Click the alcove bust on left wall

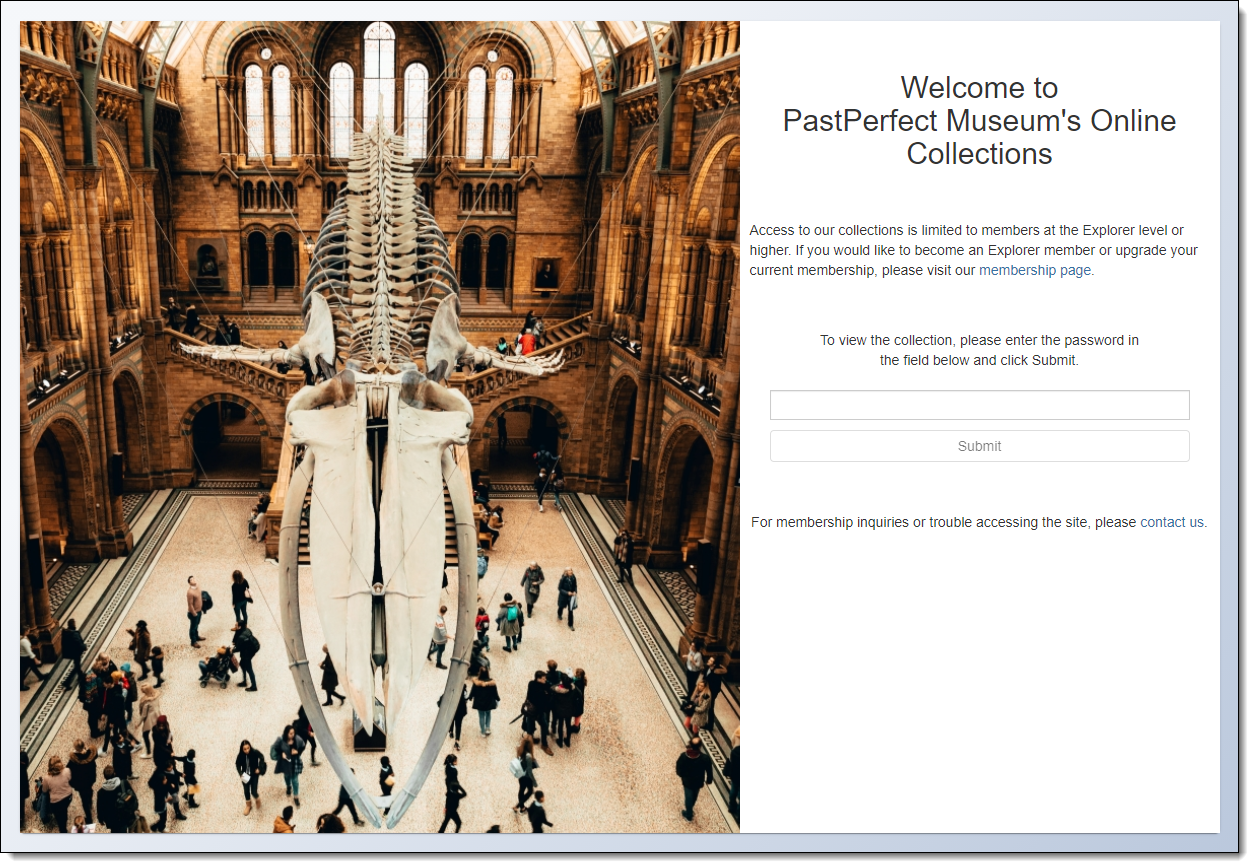(207, 264)
